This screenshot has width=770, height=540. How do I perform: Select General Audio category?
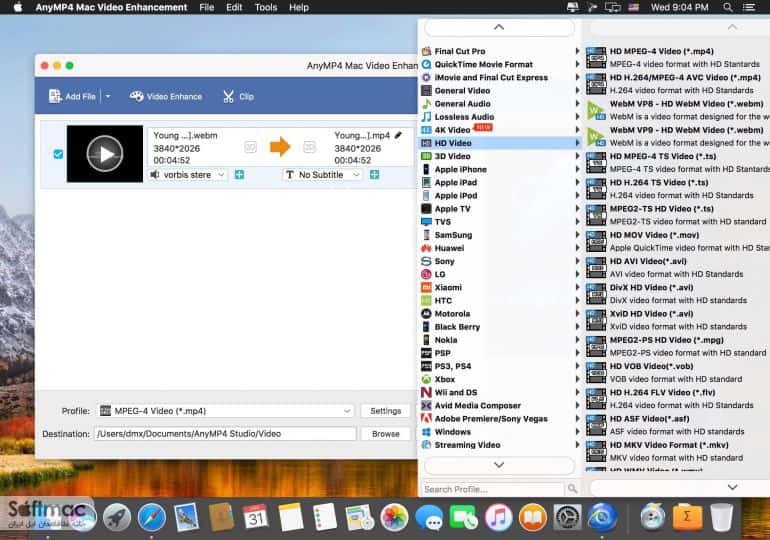pyautogui.click(x=500, y=104)
